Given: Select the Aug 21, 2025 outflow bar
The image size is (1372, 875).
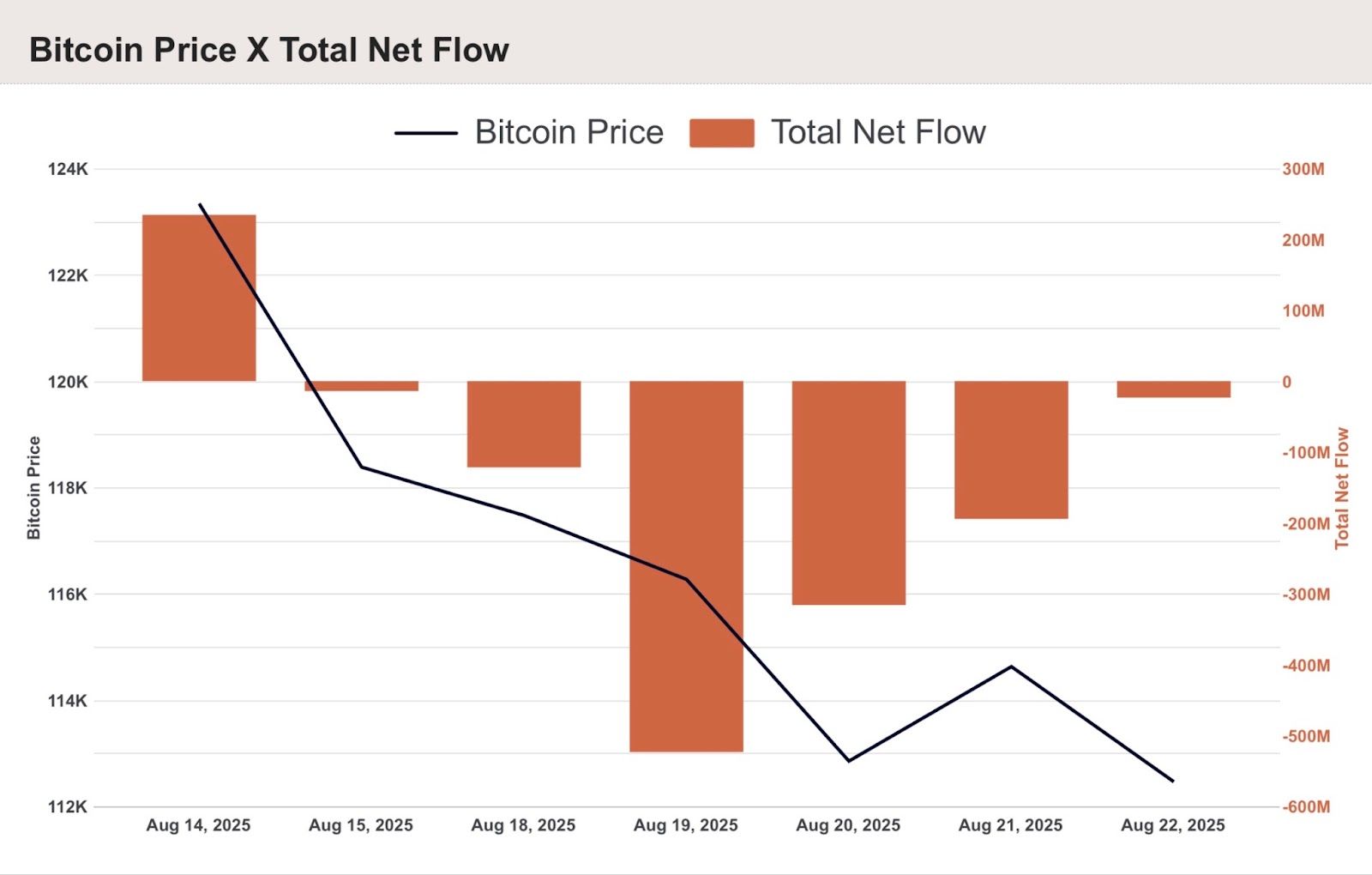Looking at the screenshot, I should pyautogui.click(x=1011, y=450).
